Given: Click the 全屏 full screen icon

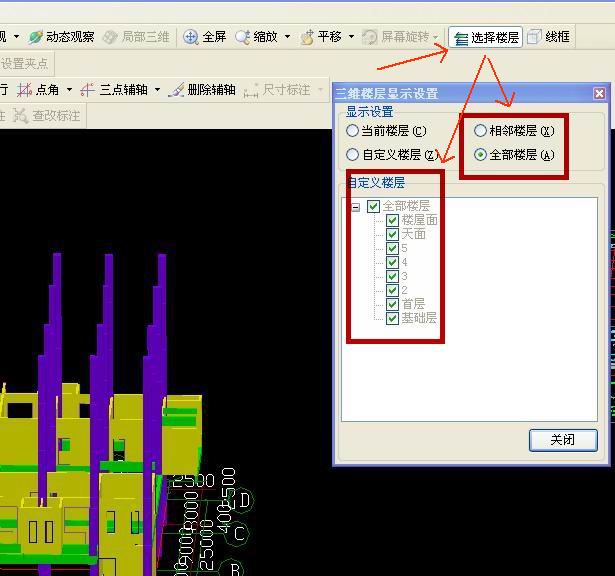Looking at the screenshot, I should (191, 37).
